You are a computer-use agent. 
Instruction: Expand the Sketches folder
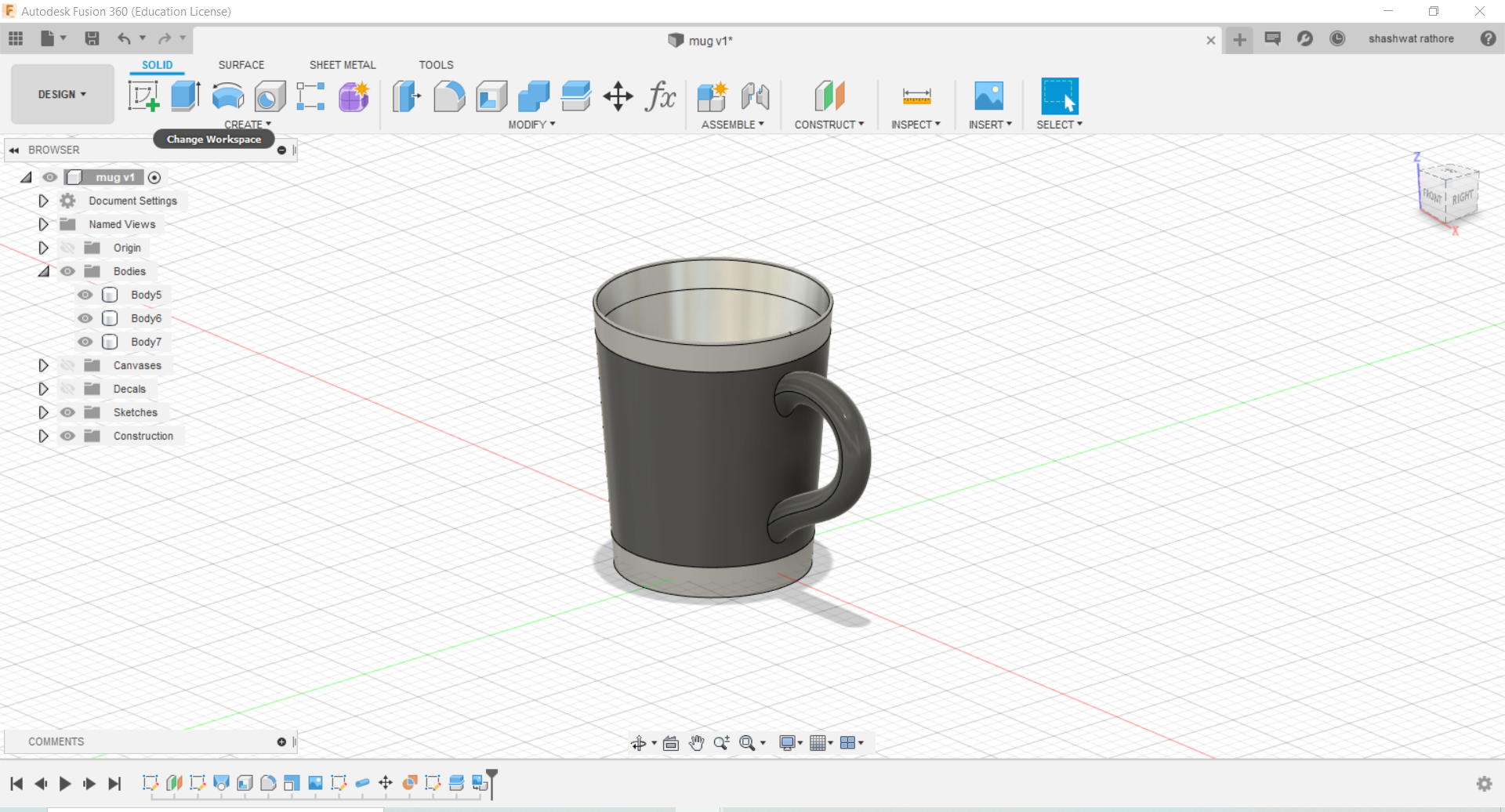[43, 412]
